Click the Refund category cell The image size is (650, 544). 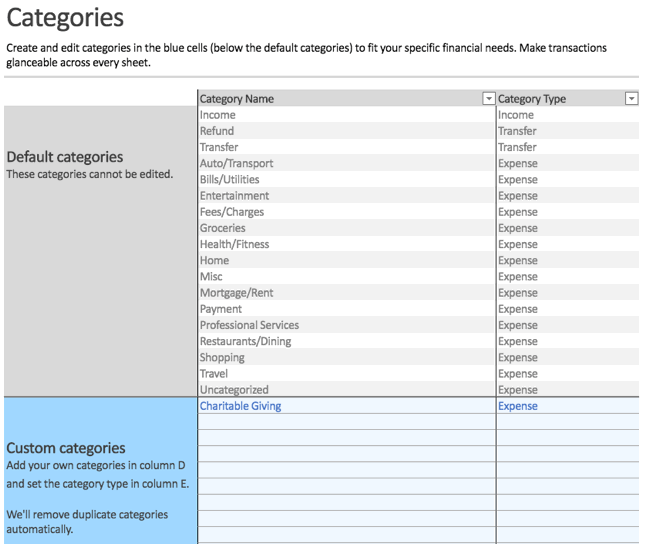click(x=217, y=131)
